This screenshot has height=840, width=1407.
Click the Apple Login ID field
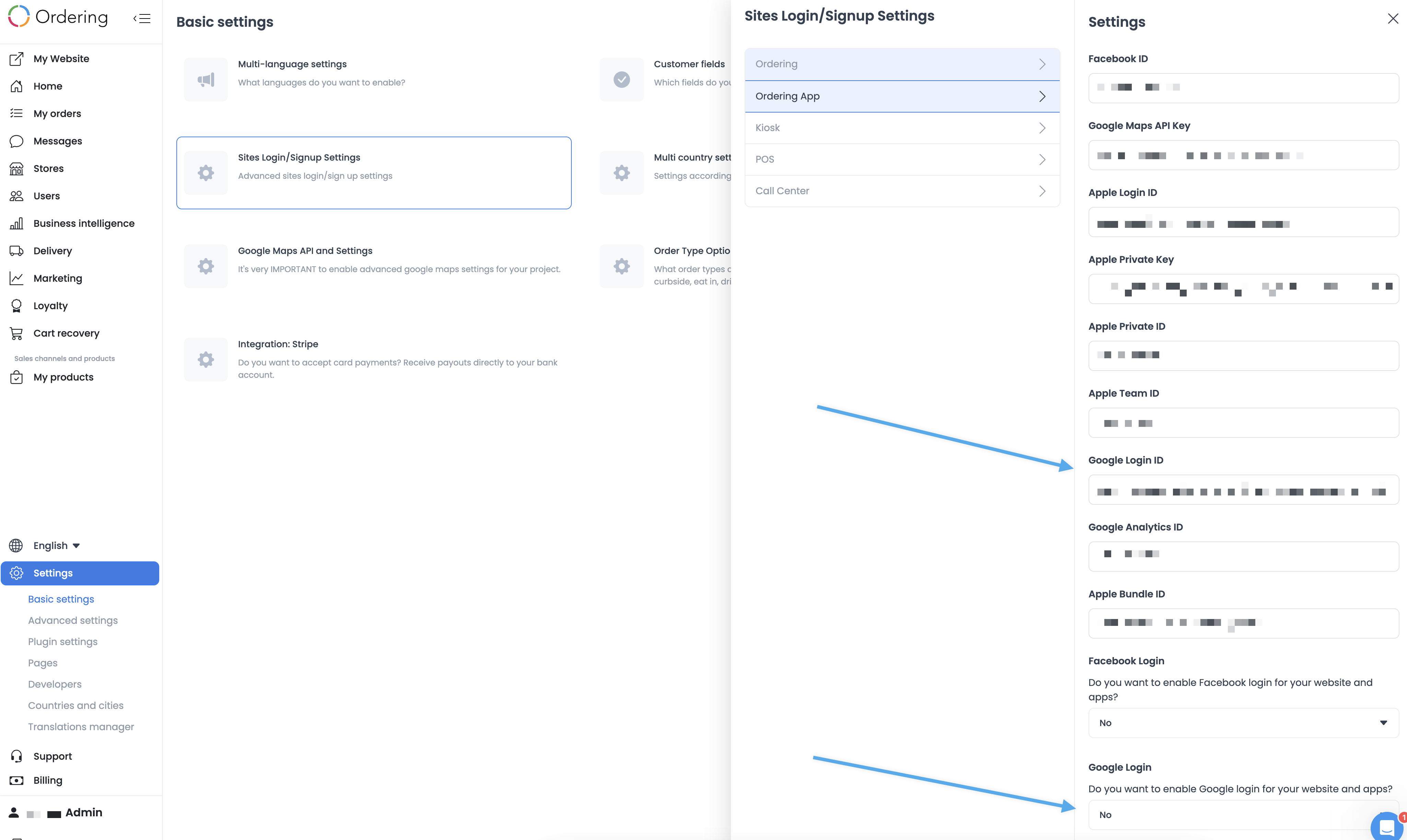[x=1243, y=222]
